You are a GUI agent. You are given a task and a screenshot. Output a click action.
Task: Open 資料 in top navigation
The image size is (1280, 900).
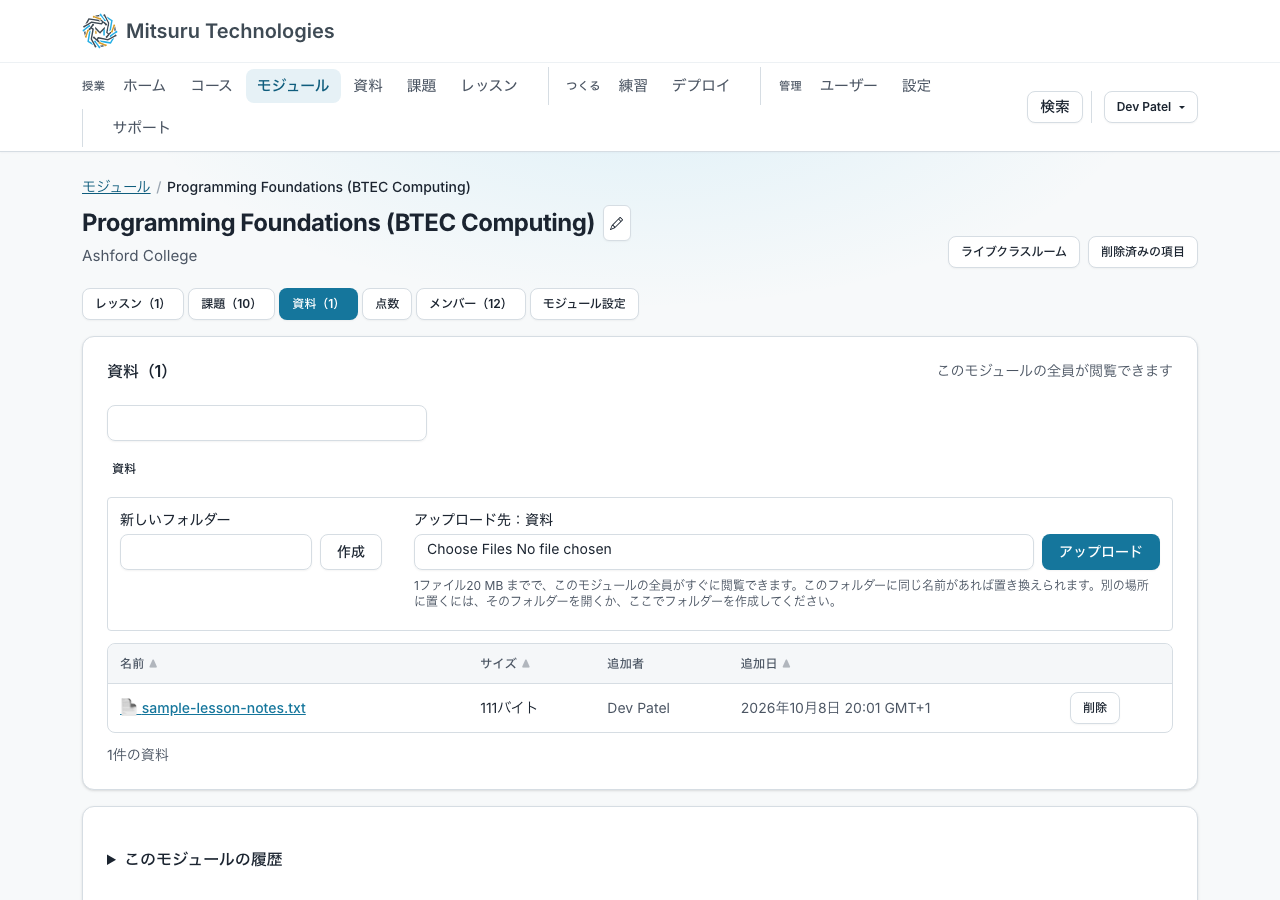point(368,86)
